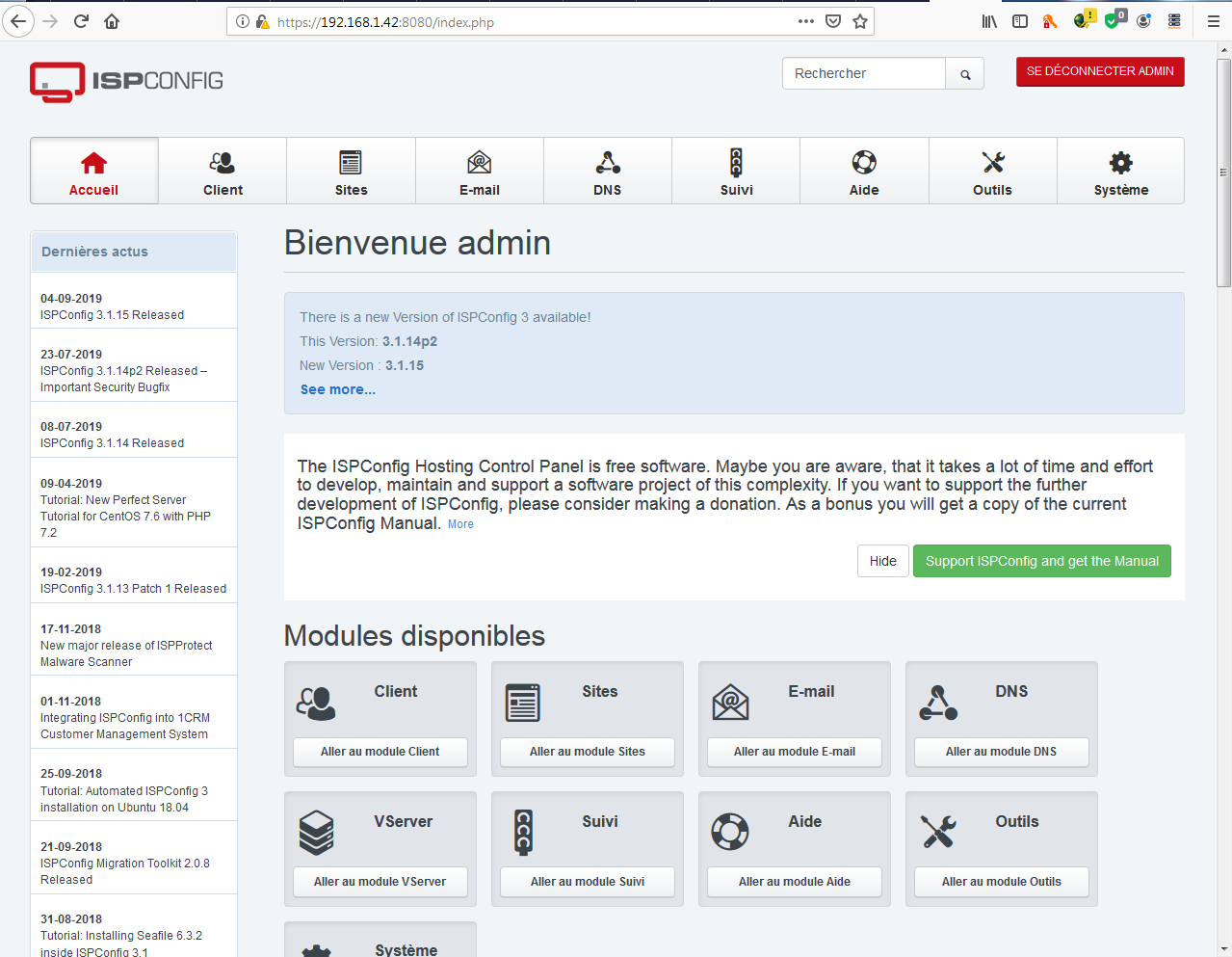
Task: Open the Aide help tab
Action: [x=864, y=171]
